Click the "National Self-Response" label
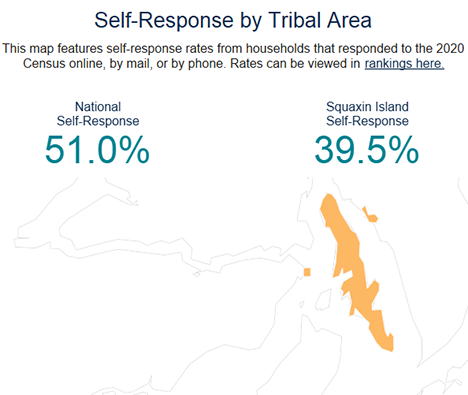The width and height of the screenshot is (468, 395). tap(98, 114)
